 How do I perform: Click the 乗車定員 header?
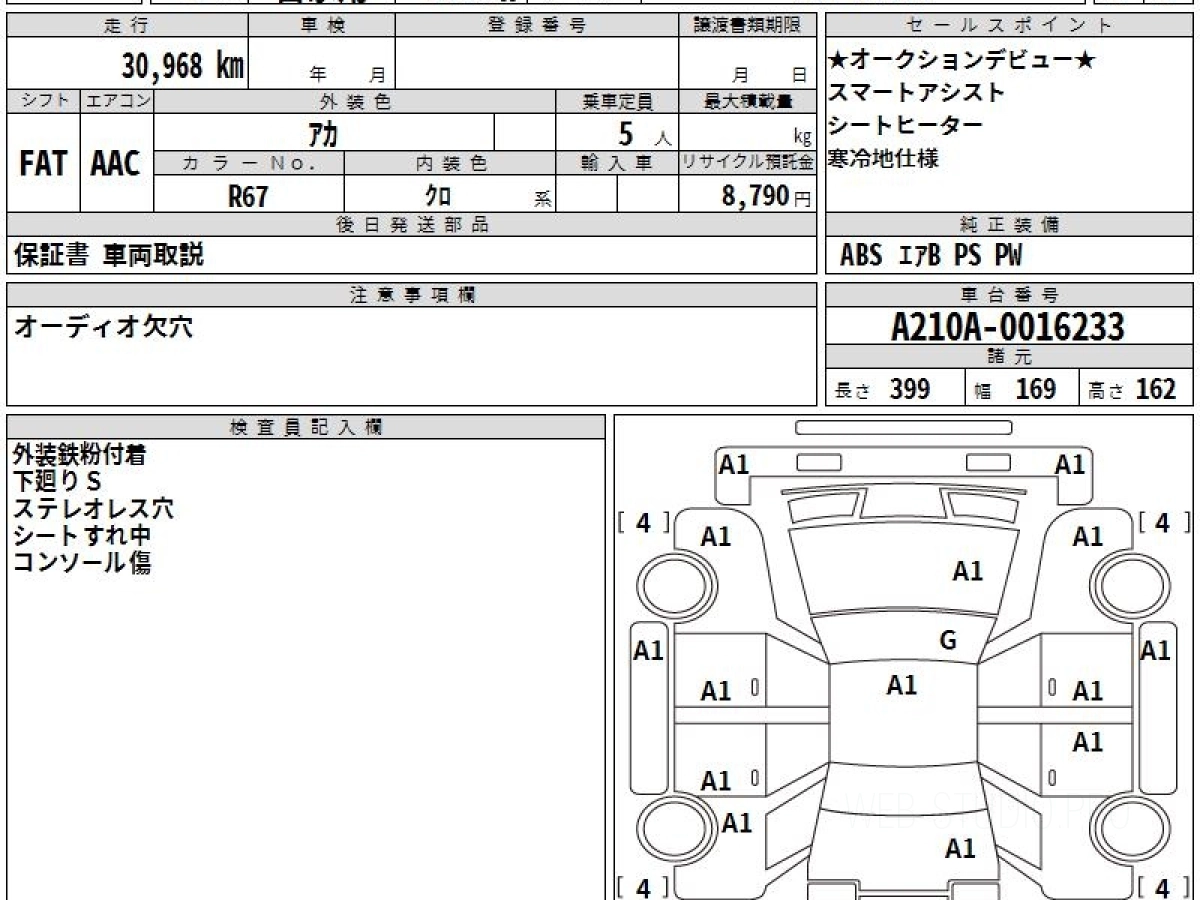(617, 101)
